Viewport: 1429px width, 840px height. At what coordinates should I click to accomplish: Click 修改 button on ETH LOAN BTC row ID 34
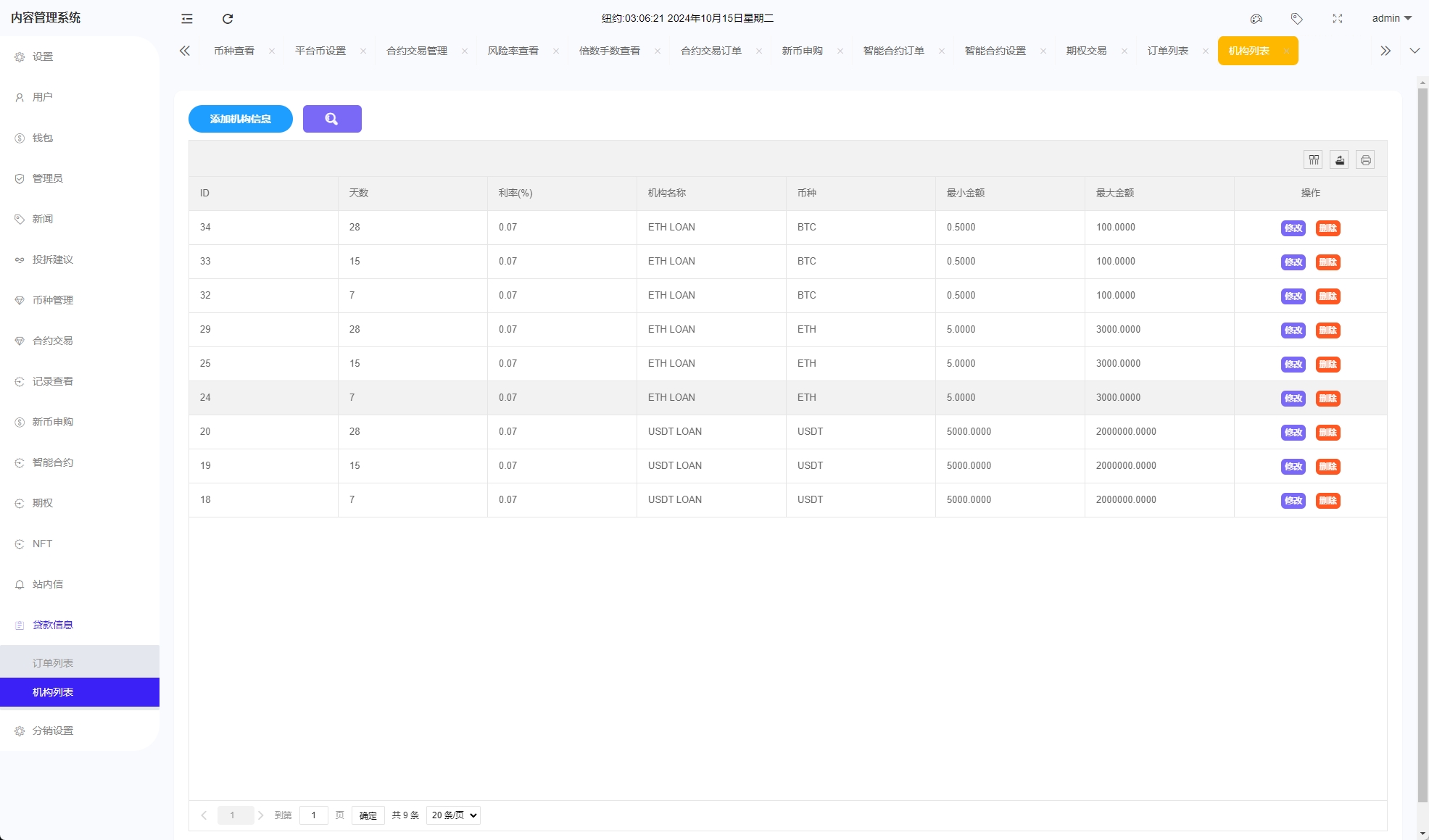(x=1293, y=228)
